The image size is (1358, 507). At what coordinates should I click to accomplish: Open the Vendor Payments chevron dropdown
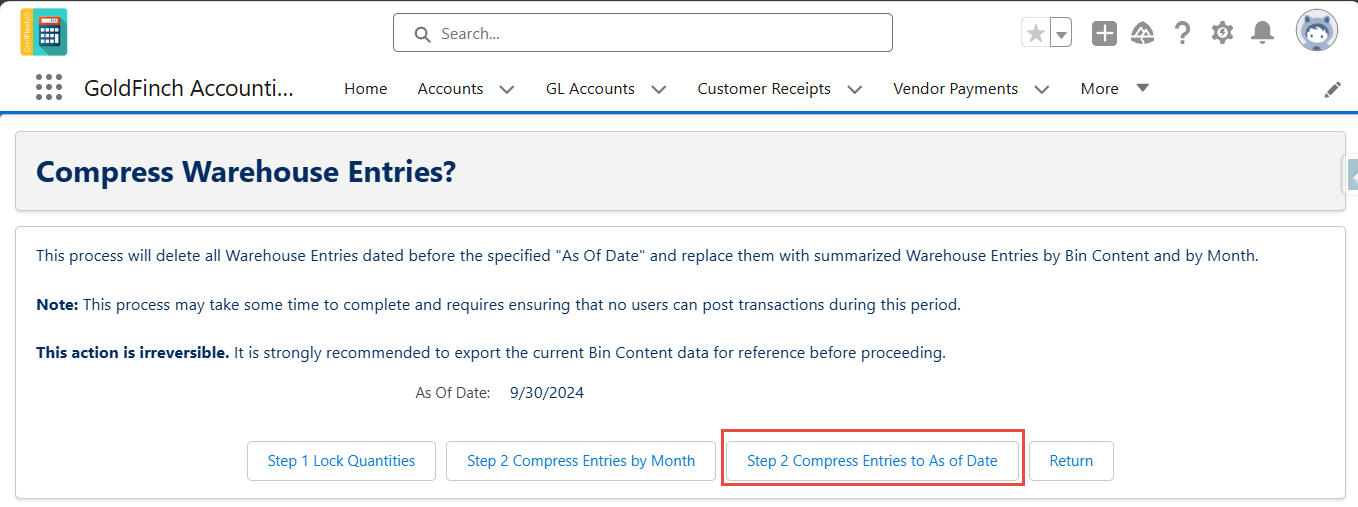click(x=1042, y=89)
